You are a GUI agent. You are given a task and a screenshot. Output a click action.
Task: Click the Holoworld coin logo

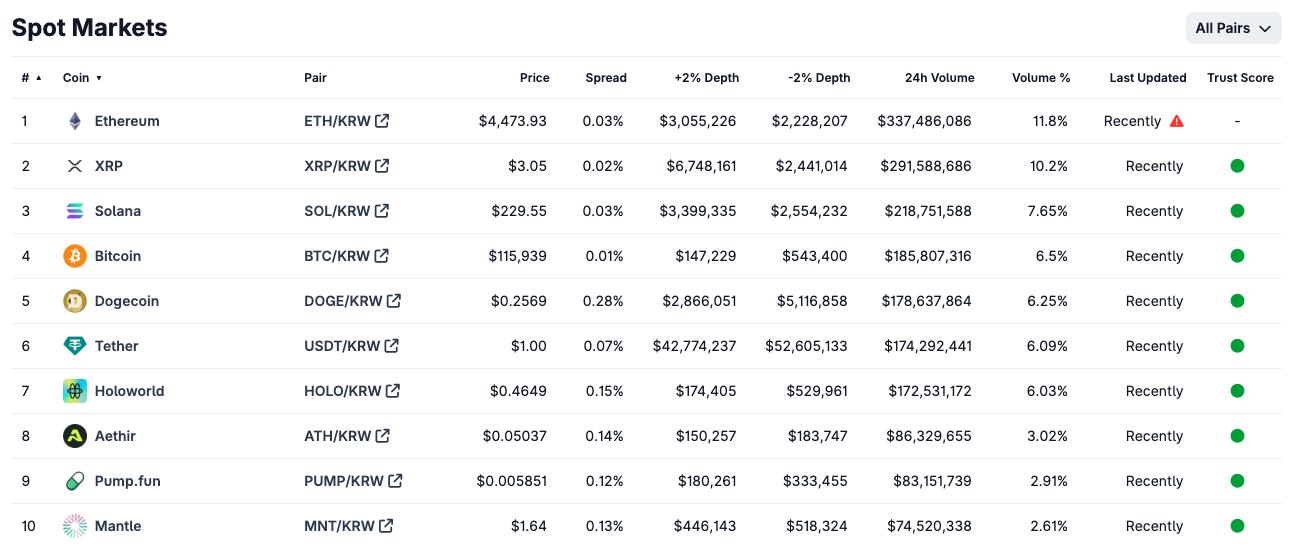[75, 391]
